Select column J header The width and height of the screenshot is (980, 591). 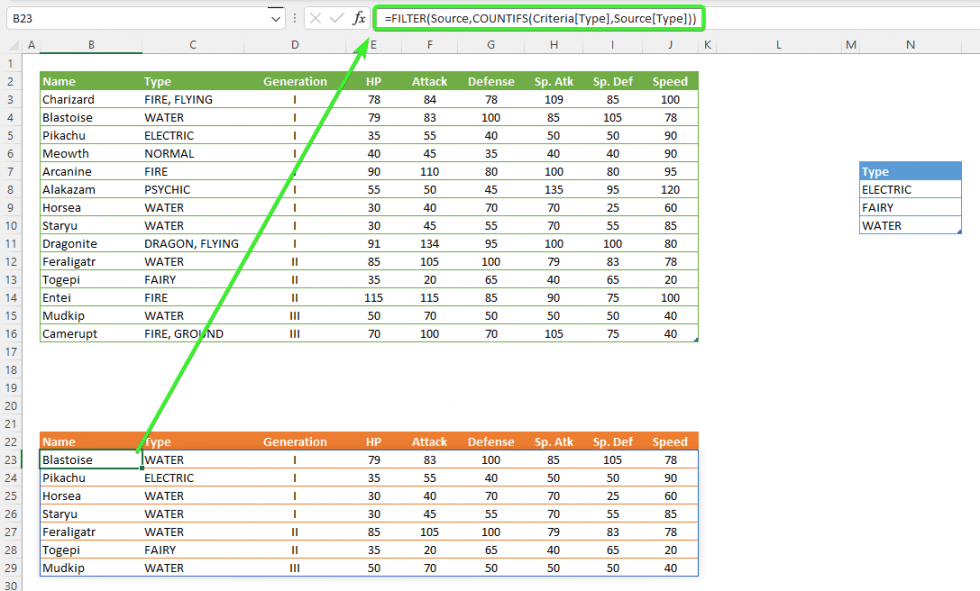[x=670, y=44]
